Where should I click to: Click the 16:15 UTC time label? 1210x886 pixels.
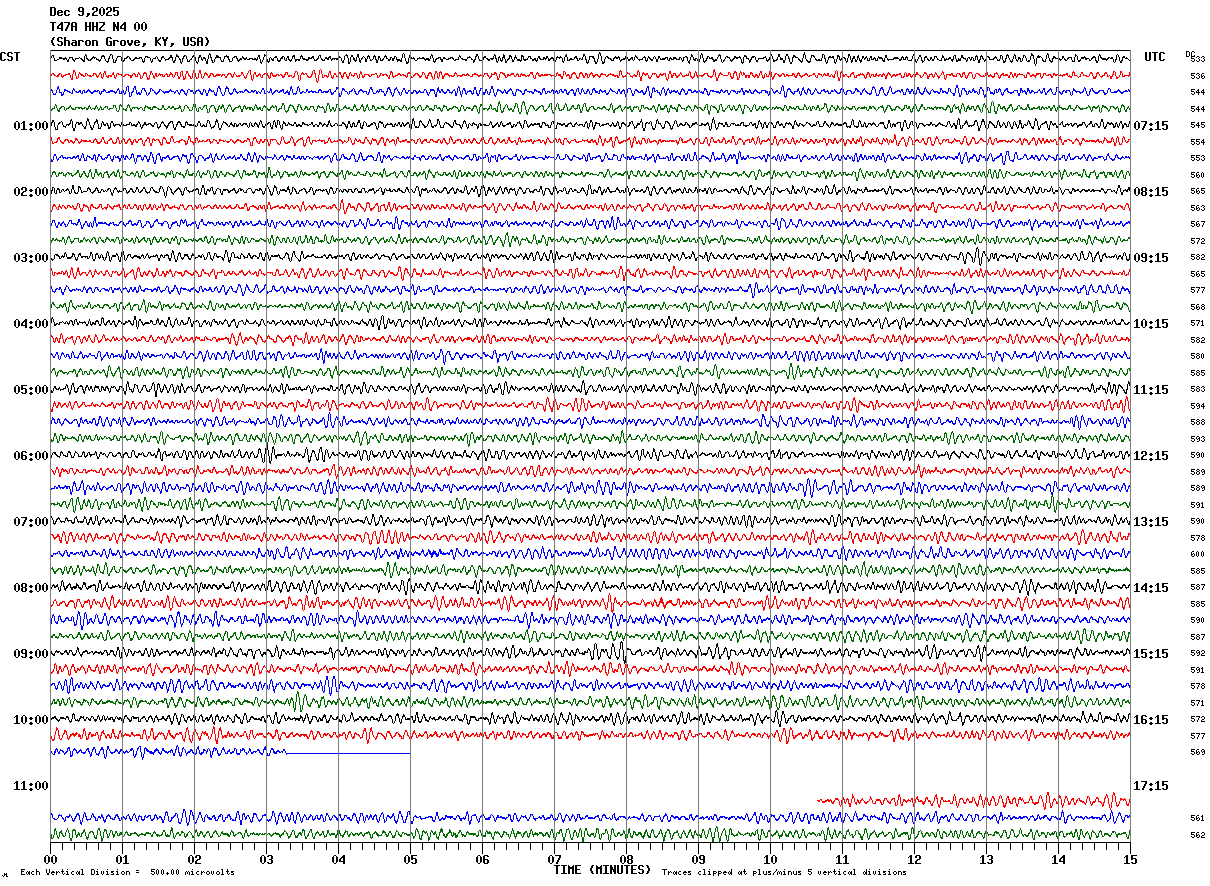point(1151,720)
